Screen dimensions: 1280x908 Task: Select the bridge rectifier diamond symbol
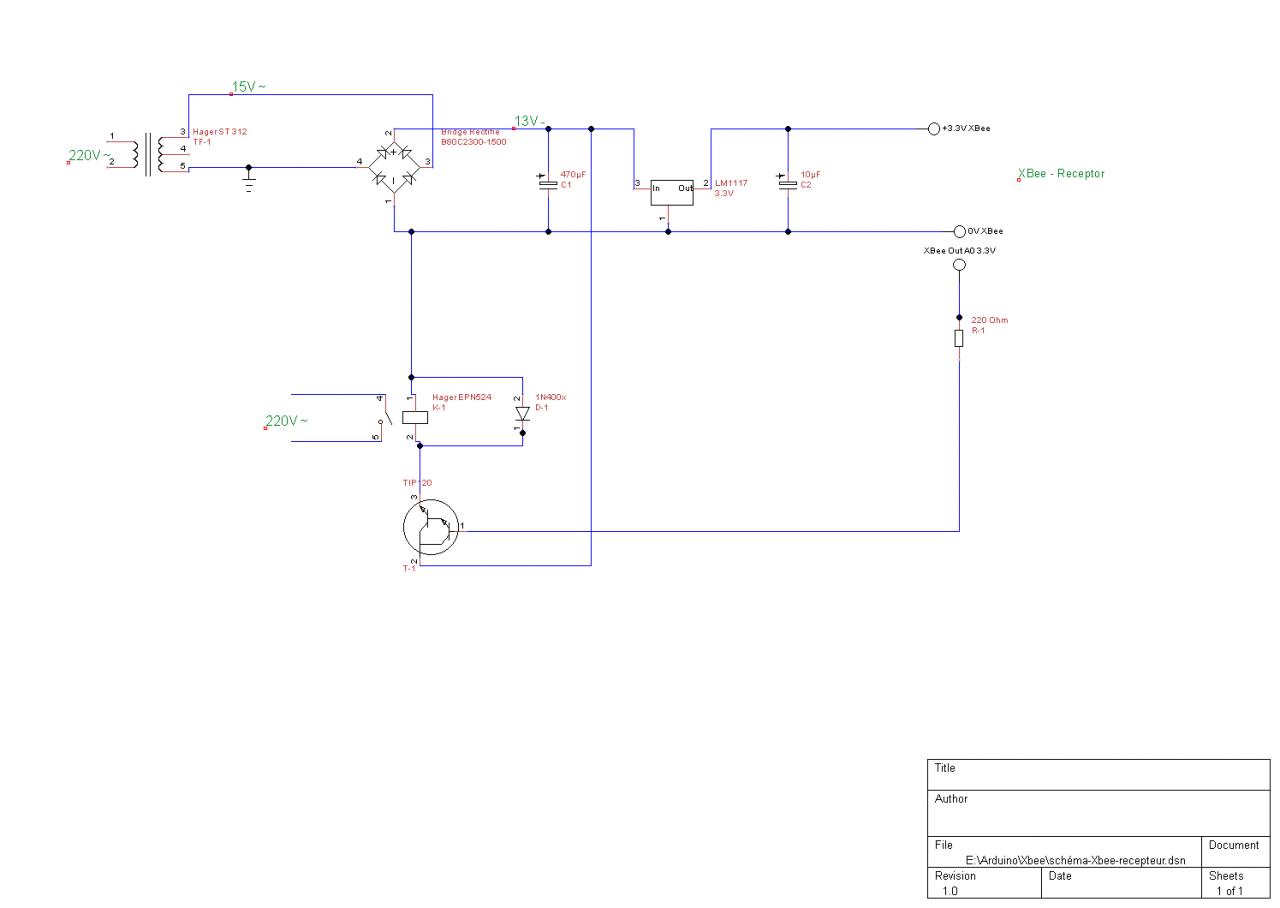click(394, 167)
